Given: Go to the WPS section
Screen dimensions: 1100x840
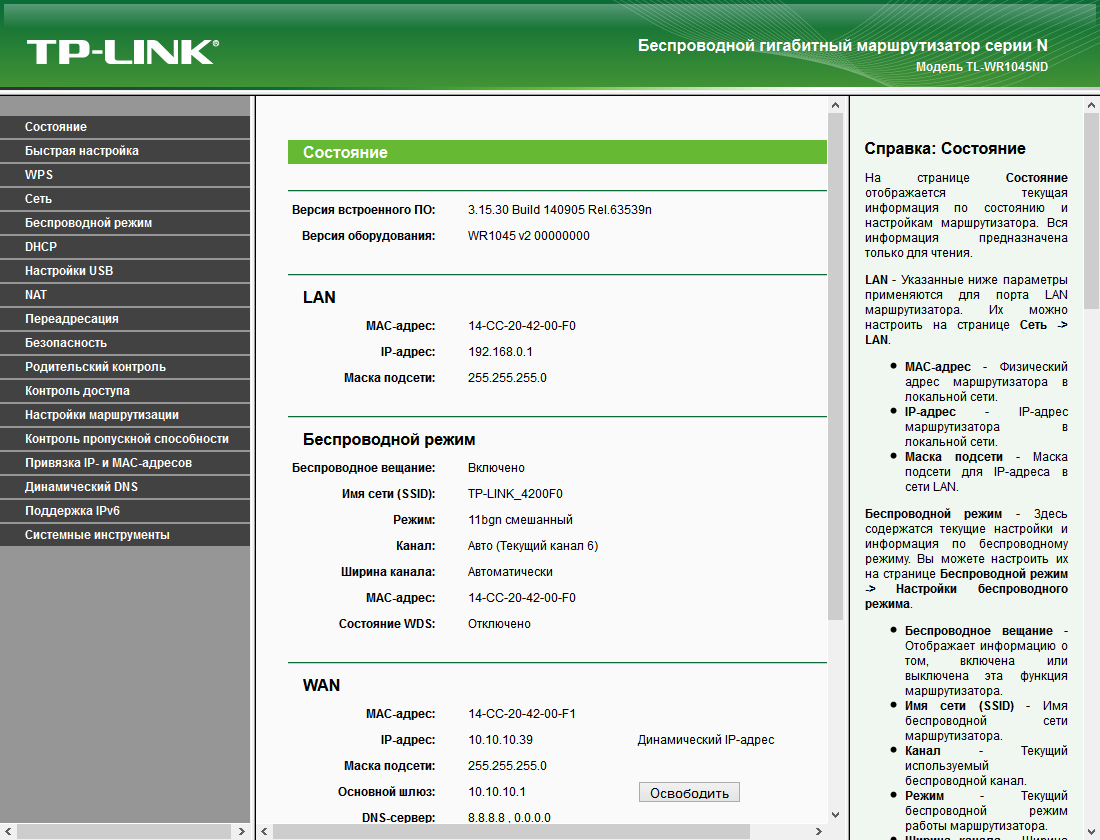Looking at the screenshot, I should pyautogui.click(x=125, y=175).
